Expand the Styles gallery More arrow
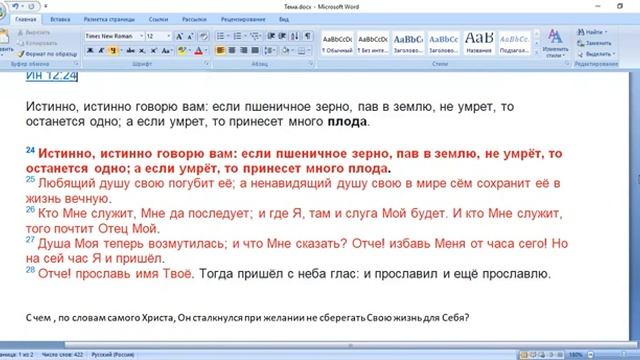 (x=537, y=53)
